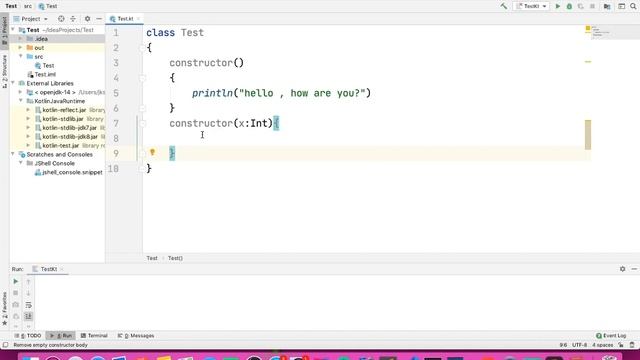
Task: Click the Collapse All icon in Project panel
Action: [73, 19]
